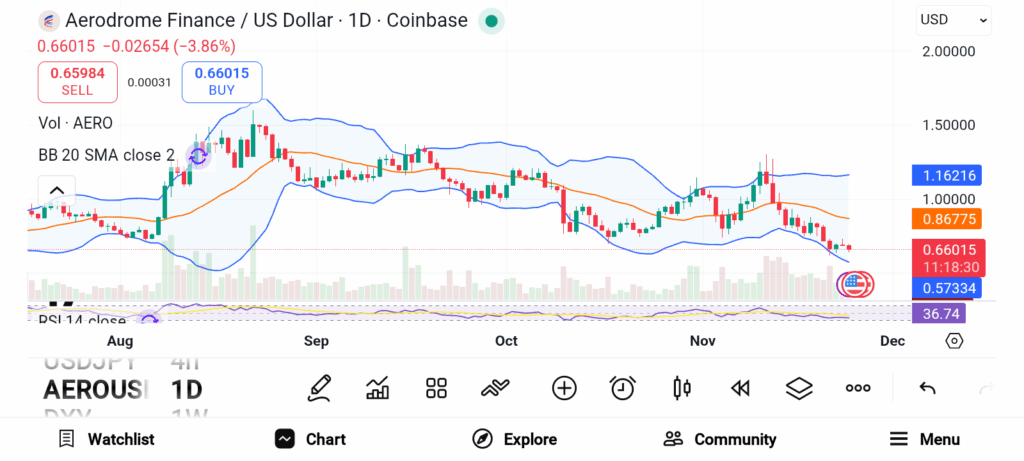Click the undo arrow icon
Screen dimensions: 1024x461
click(927, 388)
